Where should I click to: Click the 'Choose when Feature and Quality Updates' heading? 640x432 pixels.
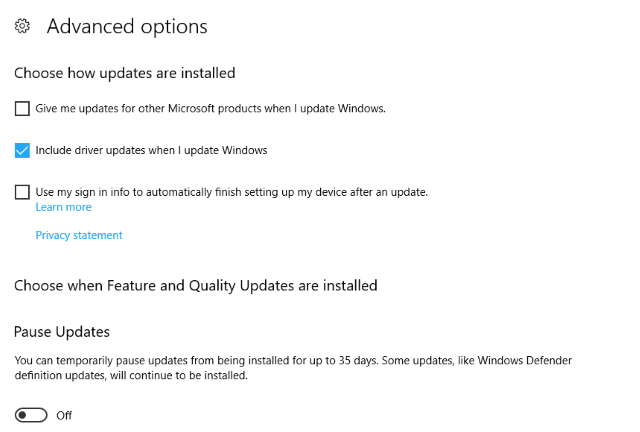[x=196, y=285]
